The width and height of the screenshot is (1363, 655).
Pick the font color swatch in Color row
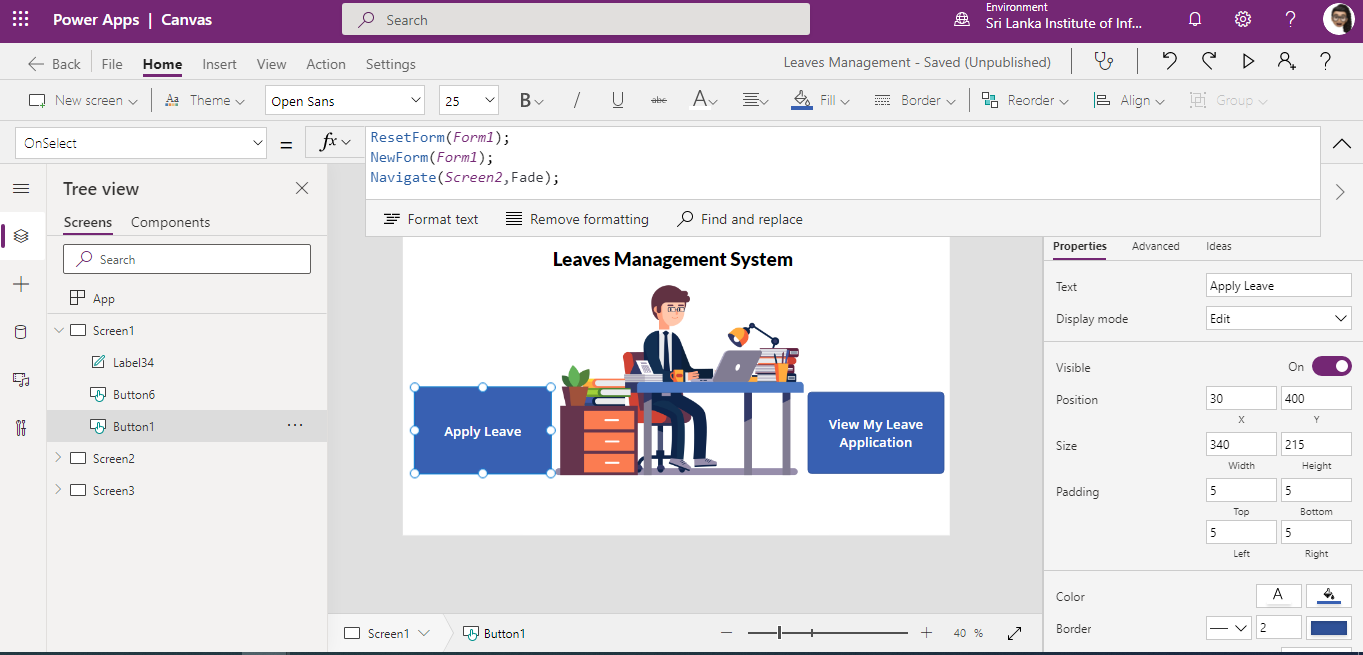[x=1278, y=596]
